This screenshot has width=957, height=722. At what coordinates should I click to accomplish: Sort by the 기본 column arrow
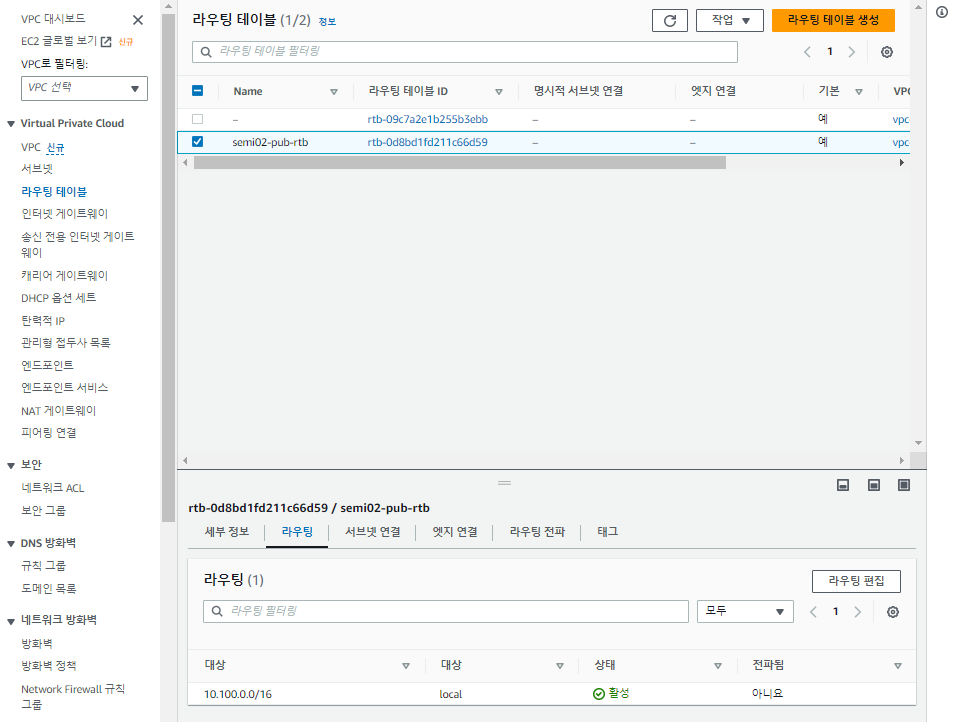[859, 92]
